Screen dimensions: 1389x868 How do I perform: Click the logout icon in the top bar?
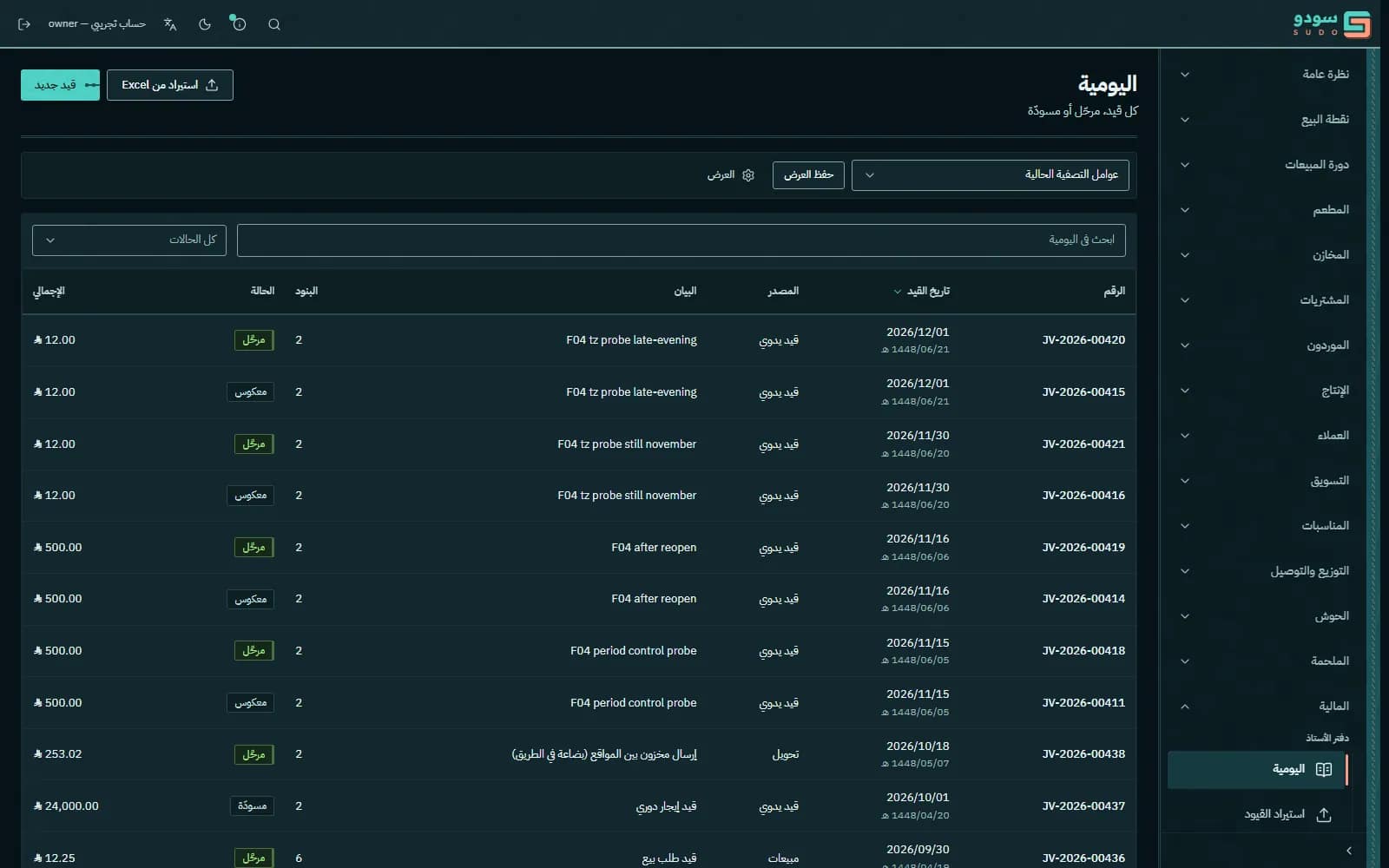(24, 24)
